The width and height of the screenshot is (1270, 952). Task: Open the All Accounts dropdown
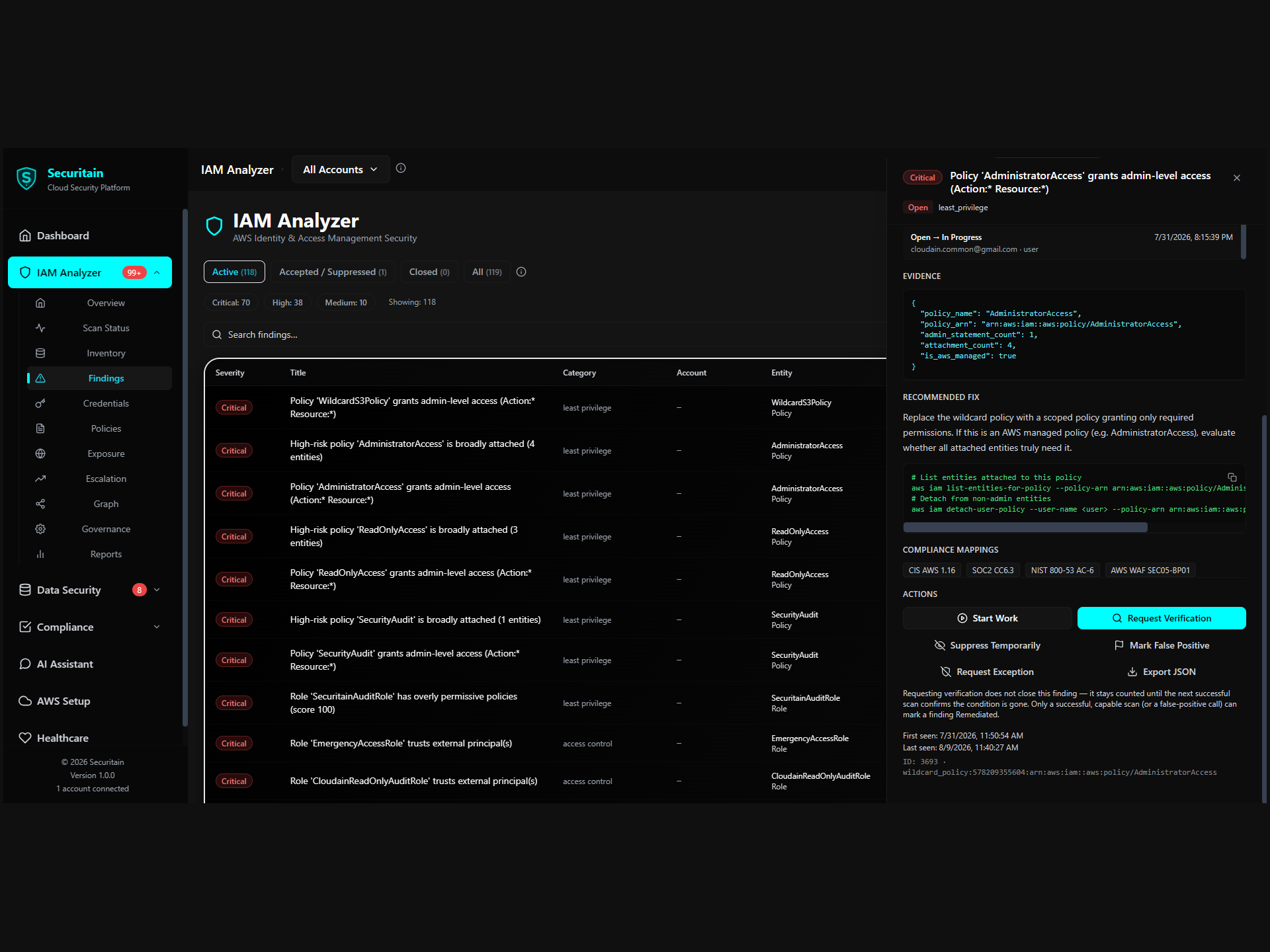[x=340, y=170]
